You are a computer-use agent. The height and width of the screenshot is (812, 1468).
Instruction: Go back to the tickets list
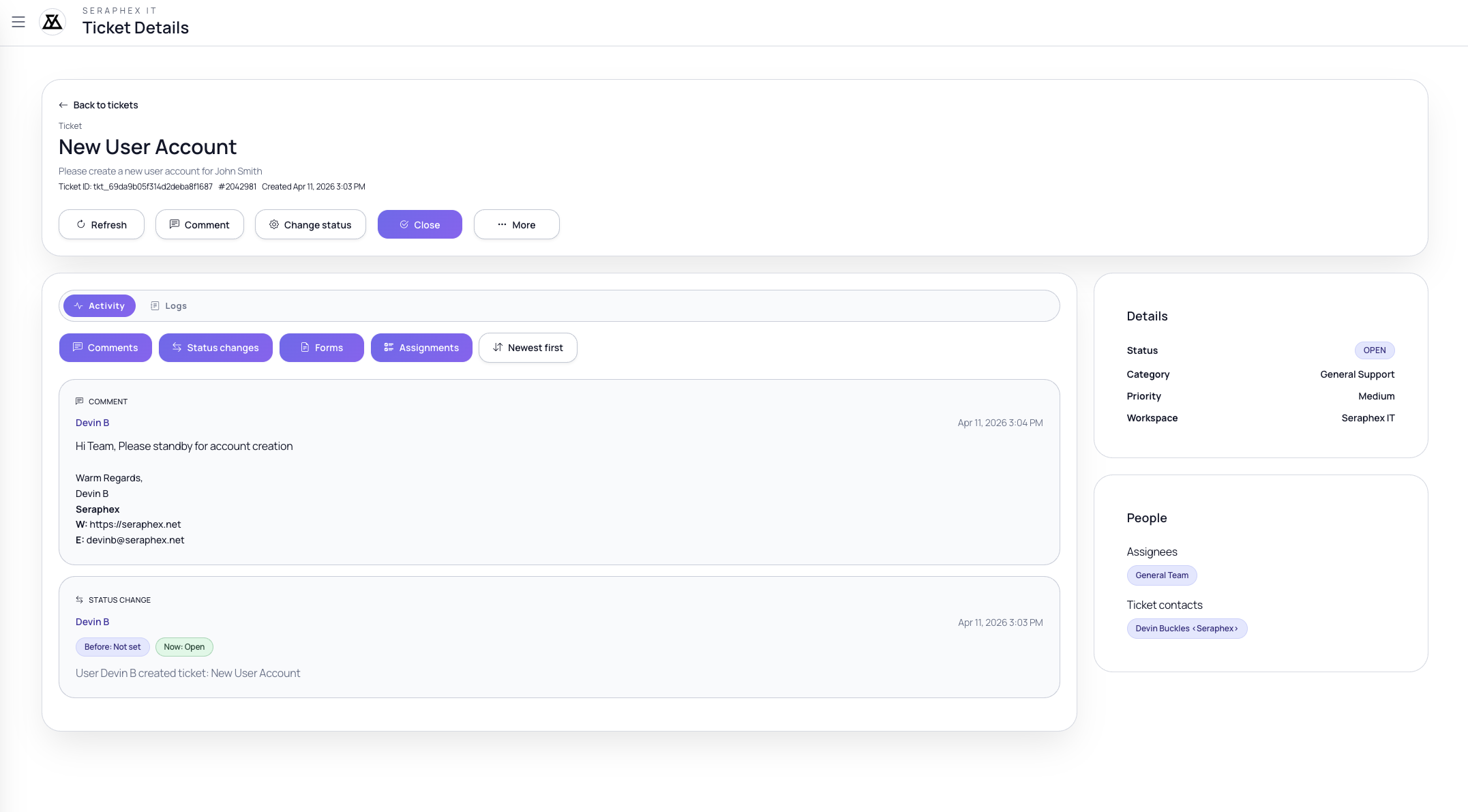tap(106, 105)
